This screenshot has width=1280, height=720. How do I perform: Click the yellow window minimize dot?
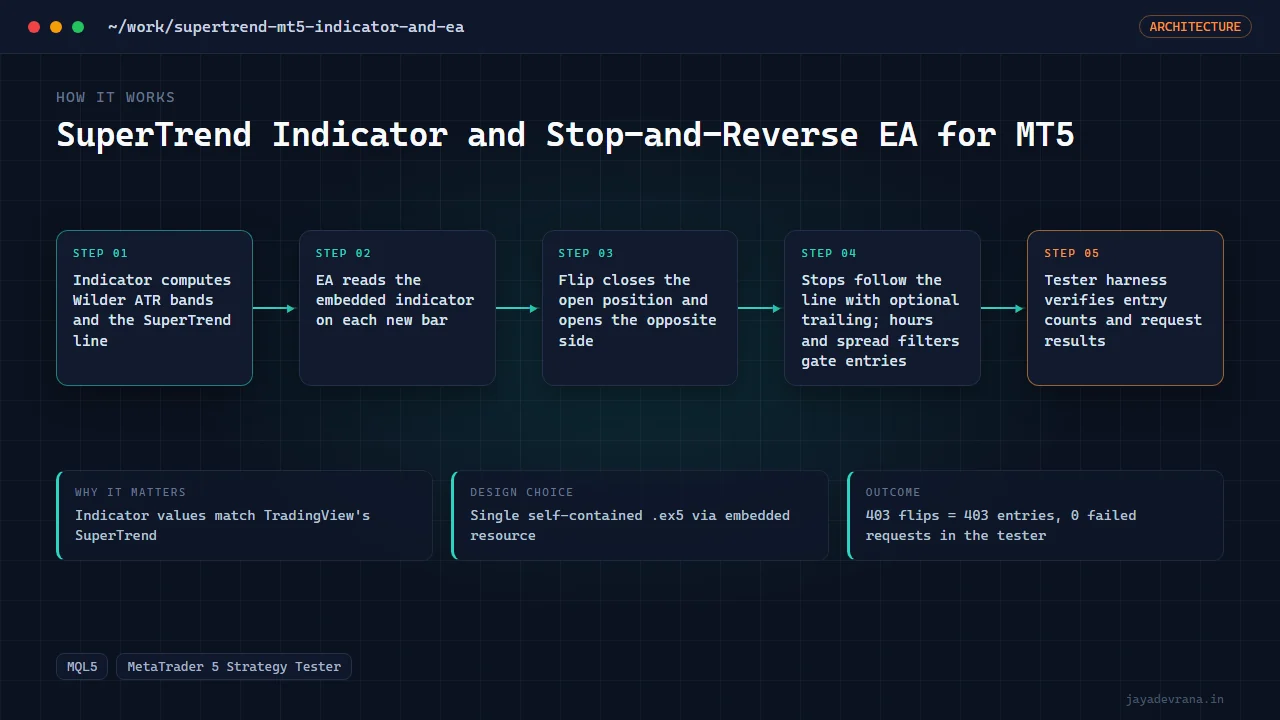tap(56, 27)
